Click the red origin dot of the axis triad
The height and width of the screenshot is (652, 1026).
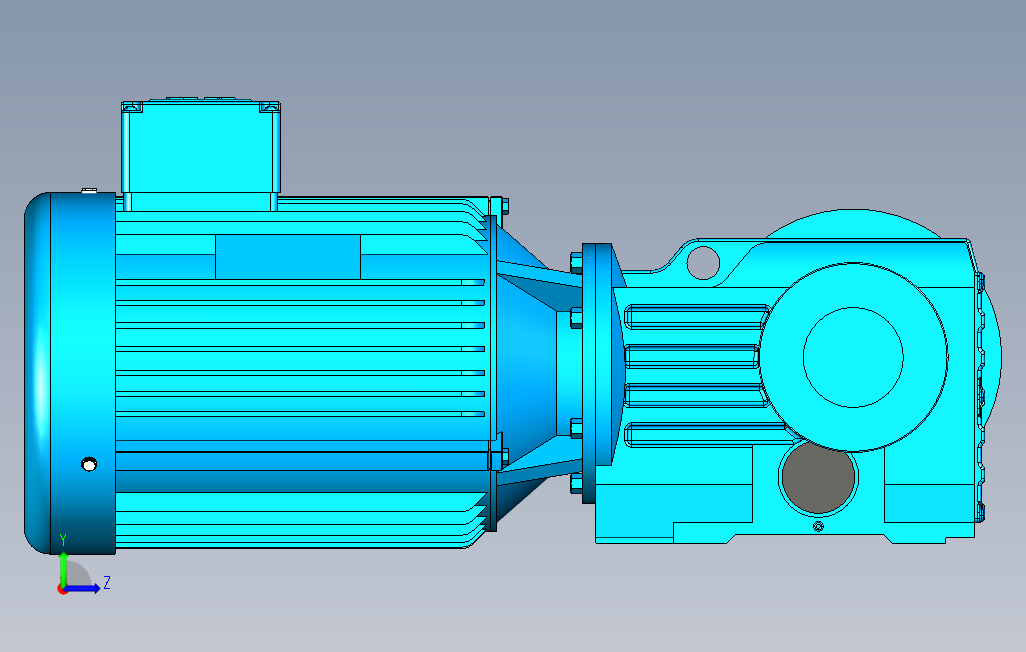[x=62, y=590]
